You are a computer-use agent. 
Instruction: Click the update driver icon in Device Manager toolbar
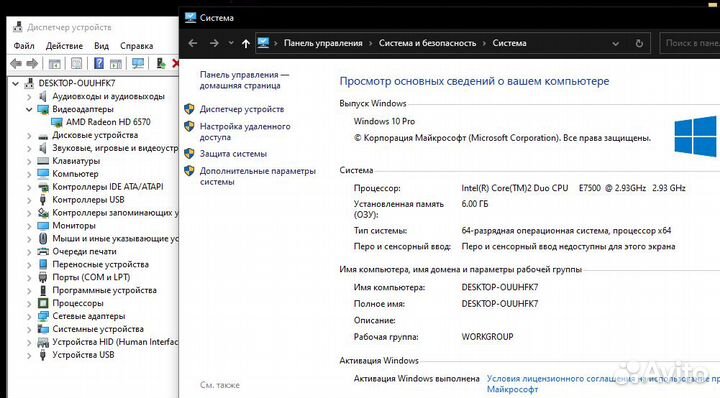pyautogui.click(x=160, y=63)
